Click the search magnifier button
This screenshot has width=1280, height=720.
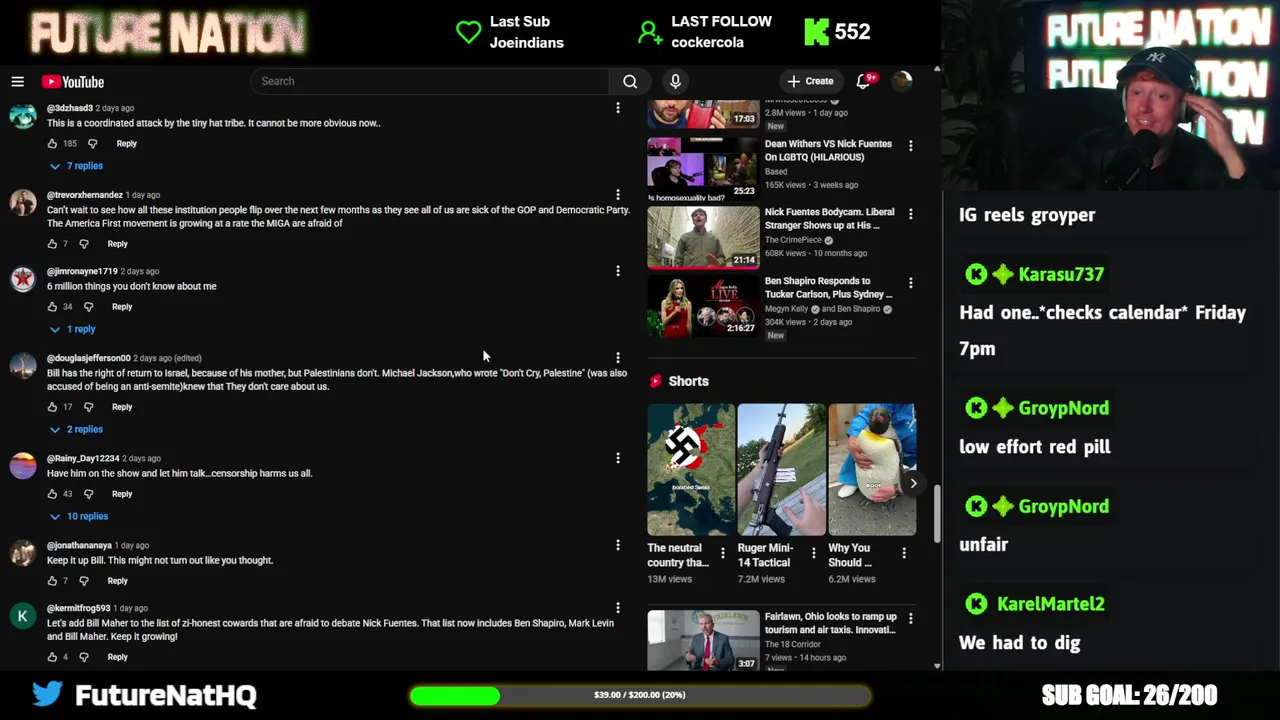tap(630, 81)
